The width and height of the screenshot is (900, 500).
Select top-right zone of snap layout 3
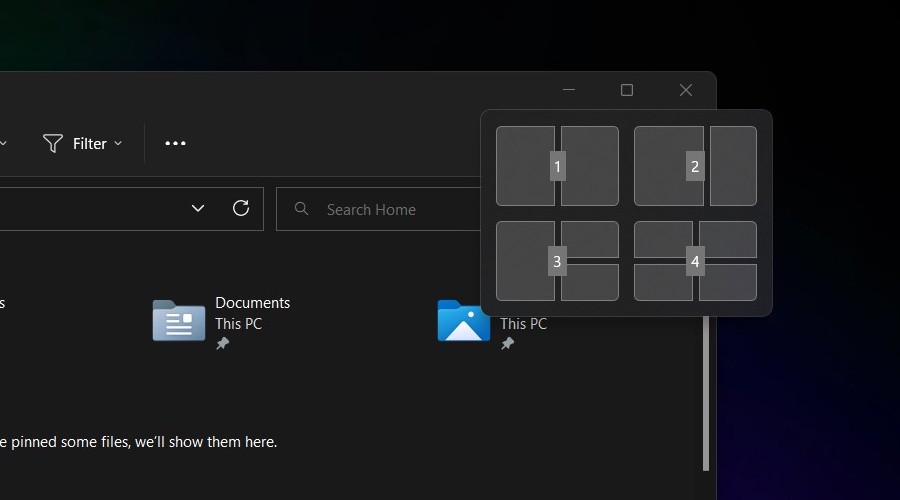click(x=590, y=239)
